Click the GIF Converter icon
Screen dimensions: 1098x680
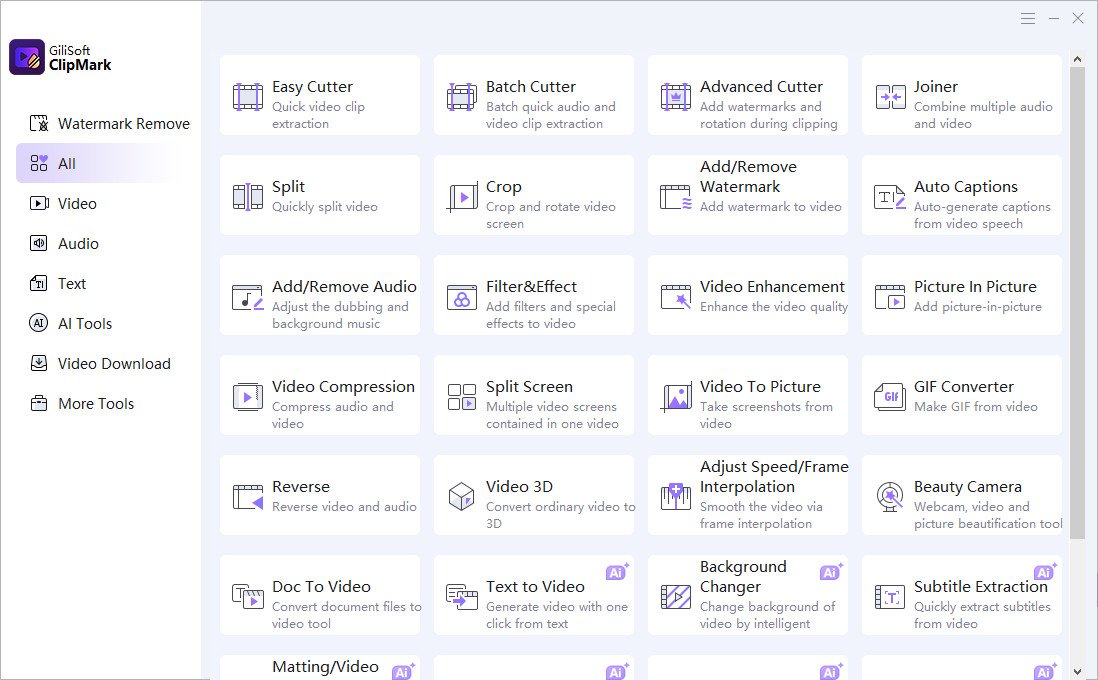(890, 396)
